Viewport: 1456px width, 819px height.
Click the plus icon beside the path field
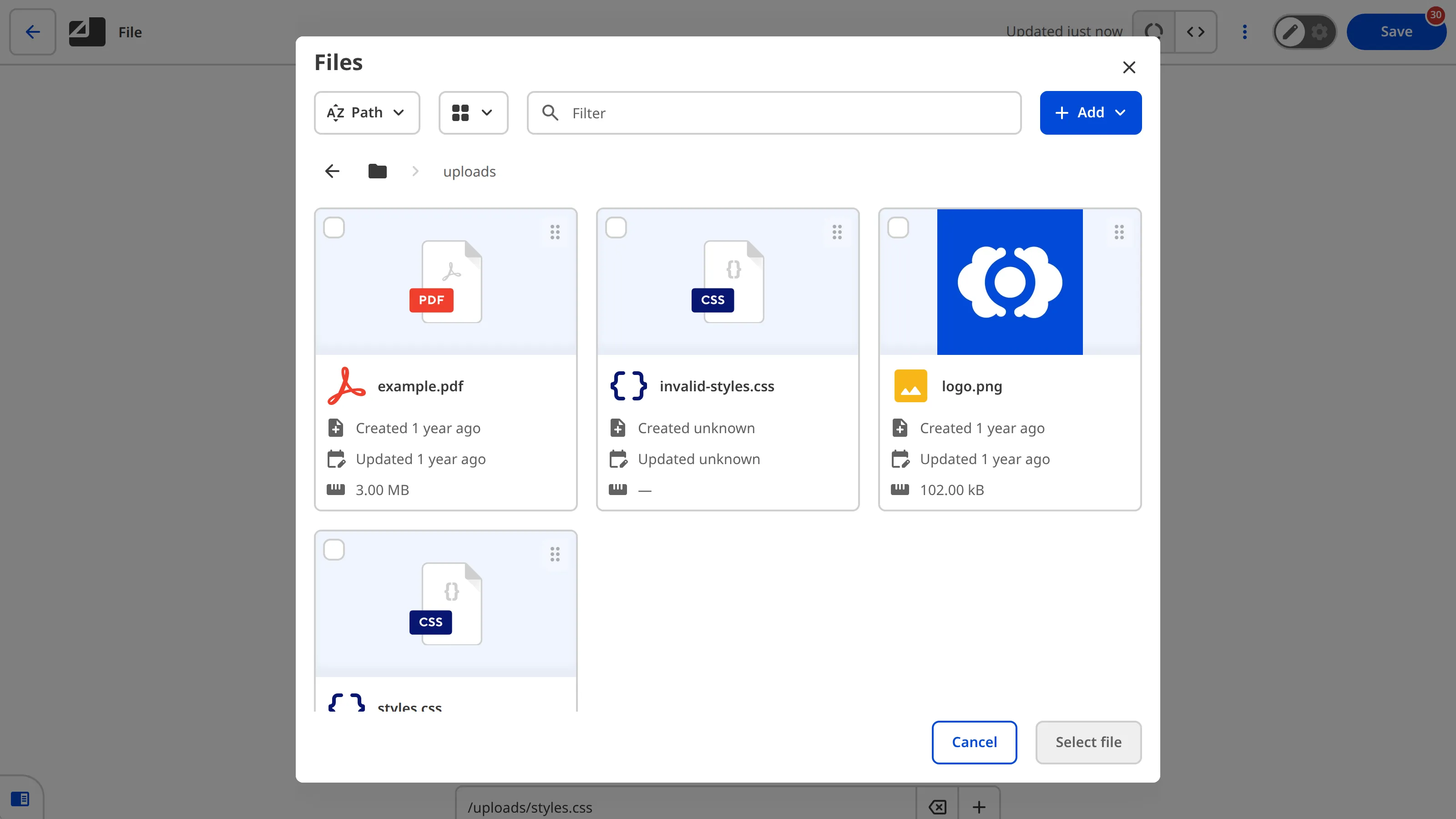coord(979,807)
